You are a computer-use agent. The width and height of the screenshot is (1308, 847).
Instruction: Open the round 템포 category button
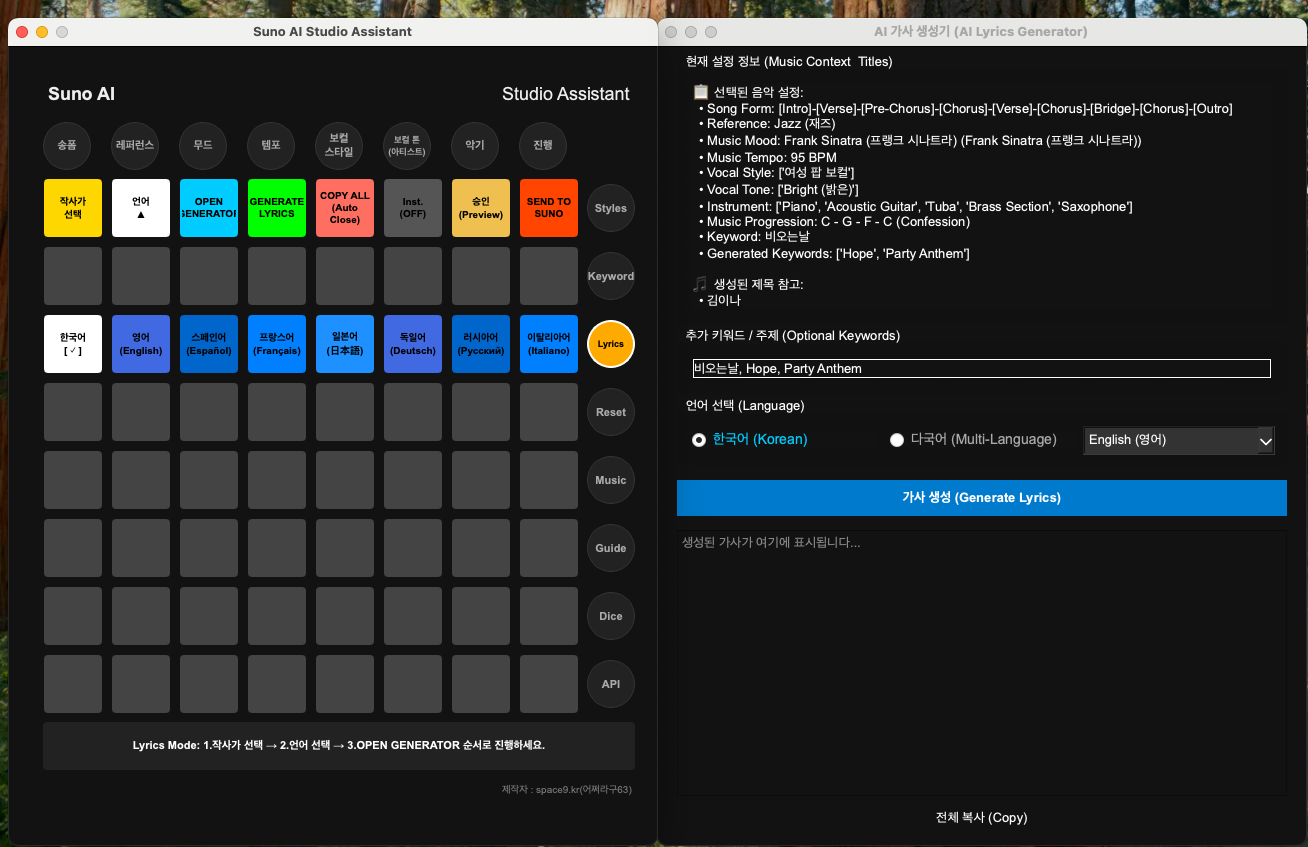271,145
